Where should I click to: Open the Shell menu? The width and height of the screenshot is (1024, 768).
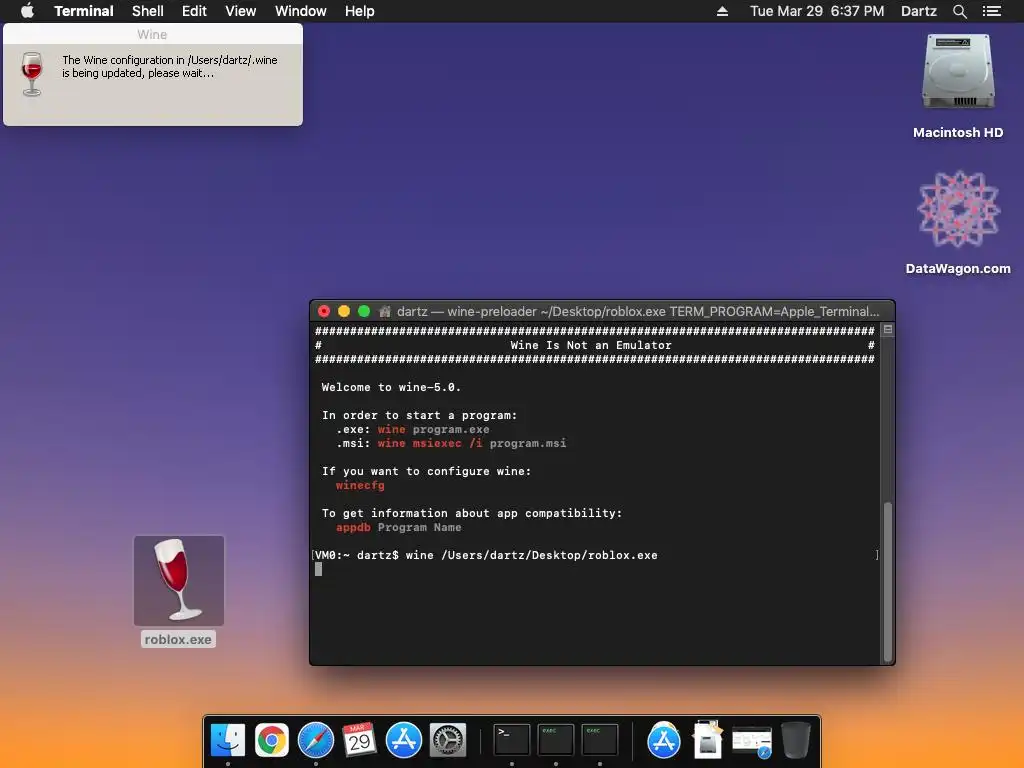[x=148, y=11]
